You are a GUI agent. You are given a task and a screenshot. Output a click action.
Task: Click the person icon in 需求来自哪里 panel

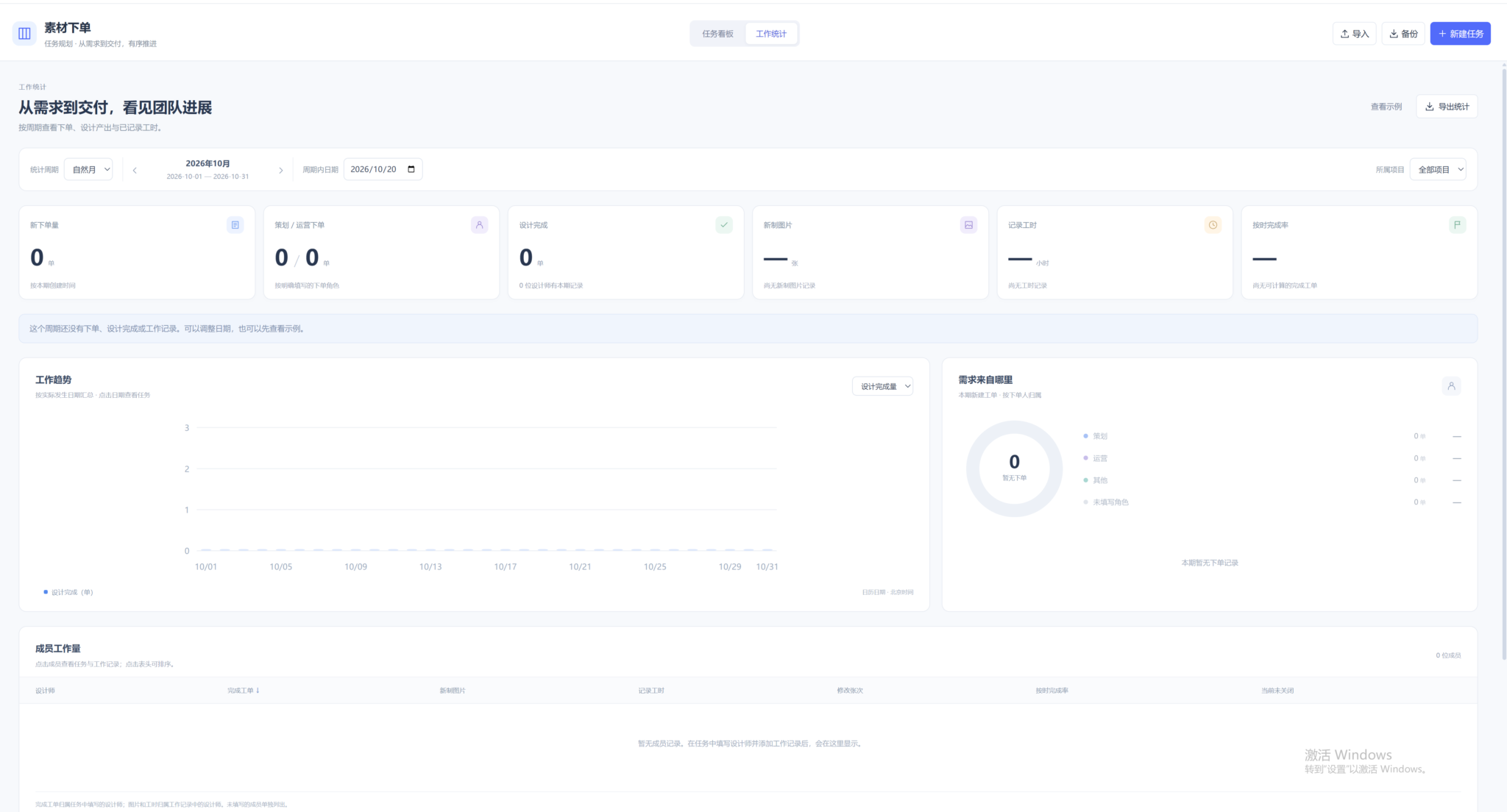(x=1451, y=386)
